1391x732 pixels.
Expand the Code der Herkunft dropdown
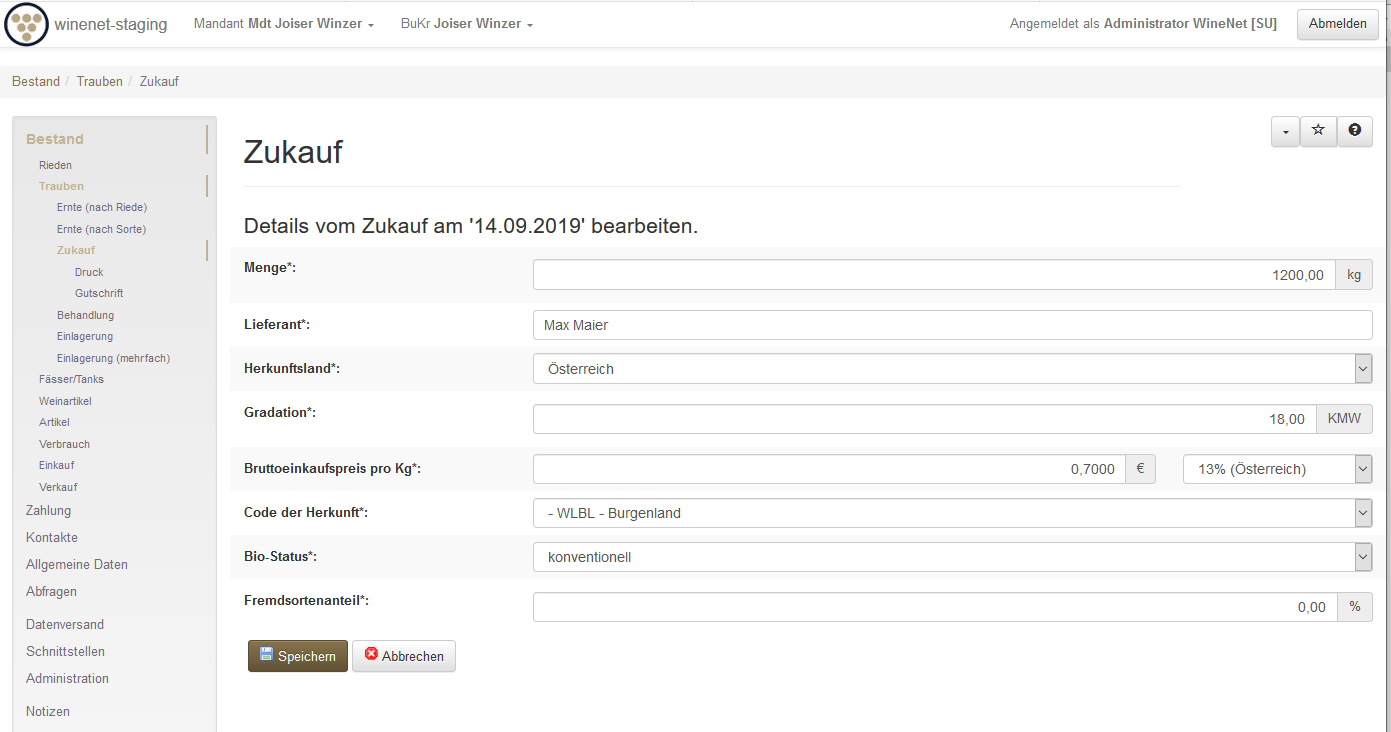[952, 513]
